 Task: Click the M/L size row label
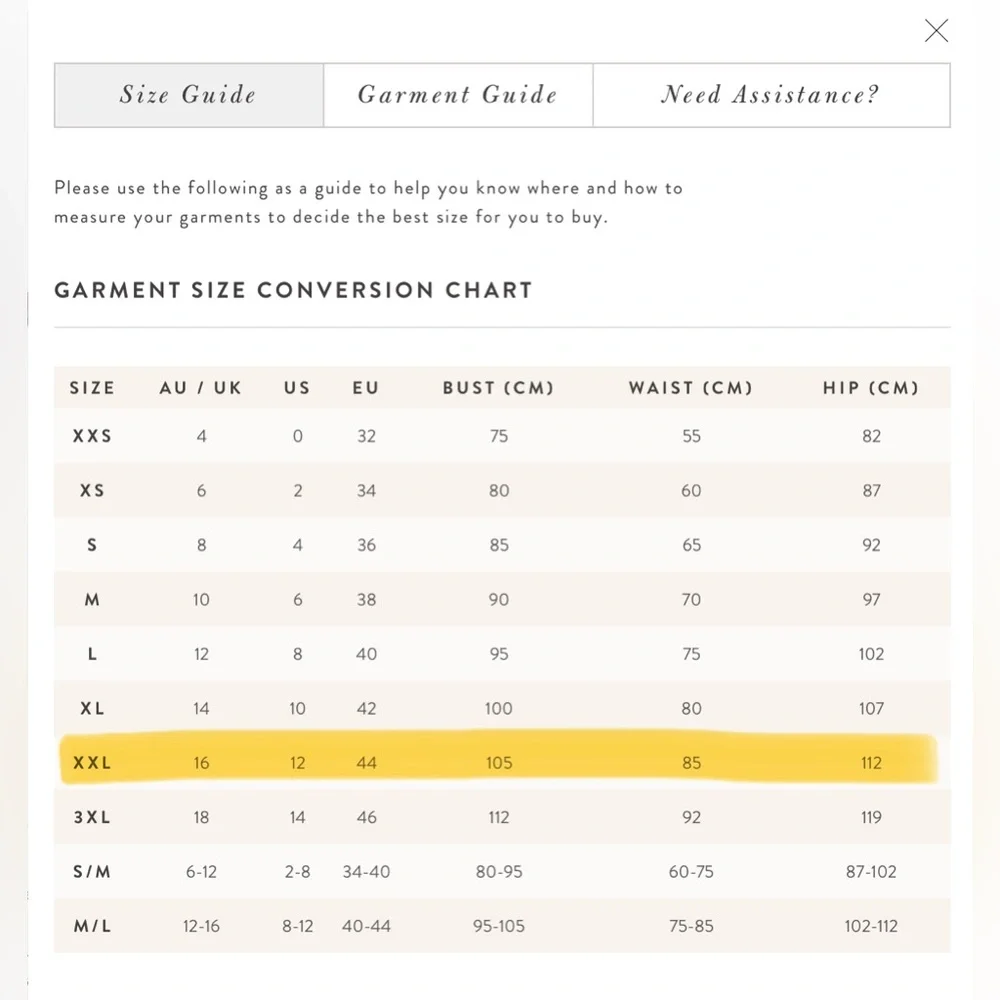tap(92, 926)
